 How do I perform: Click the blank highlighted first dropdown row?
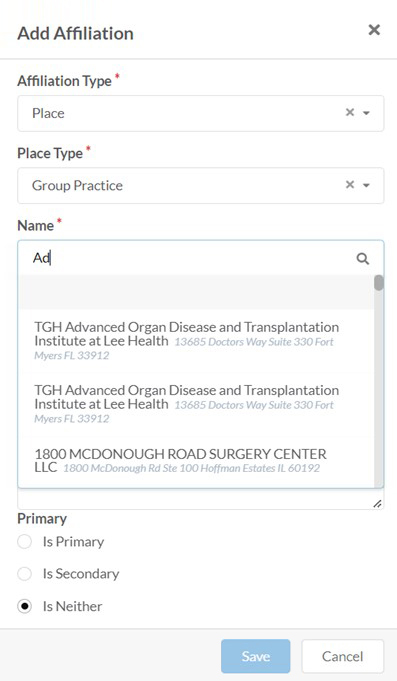tap(196, 292)
